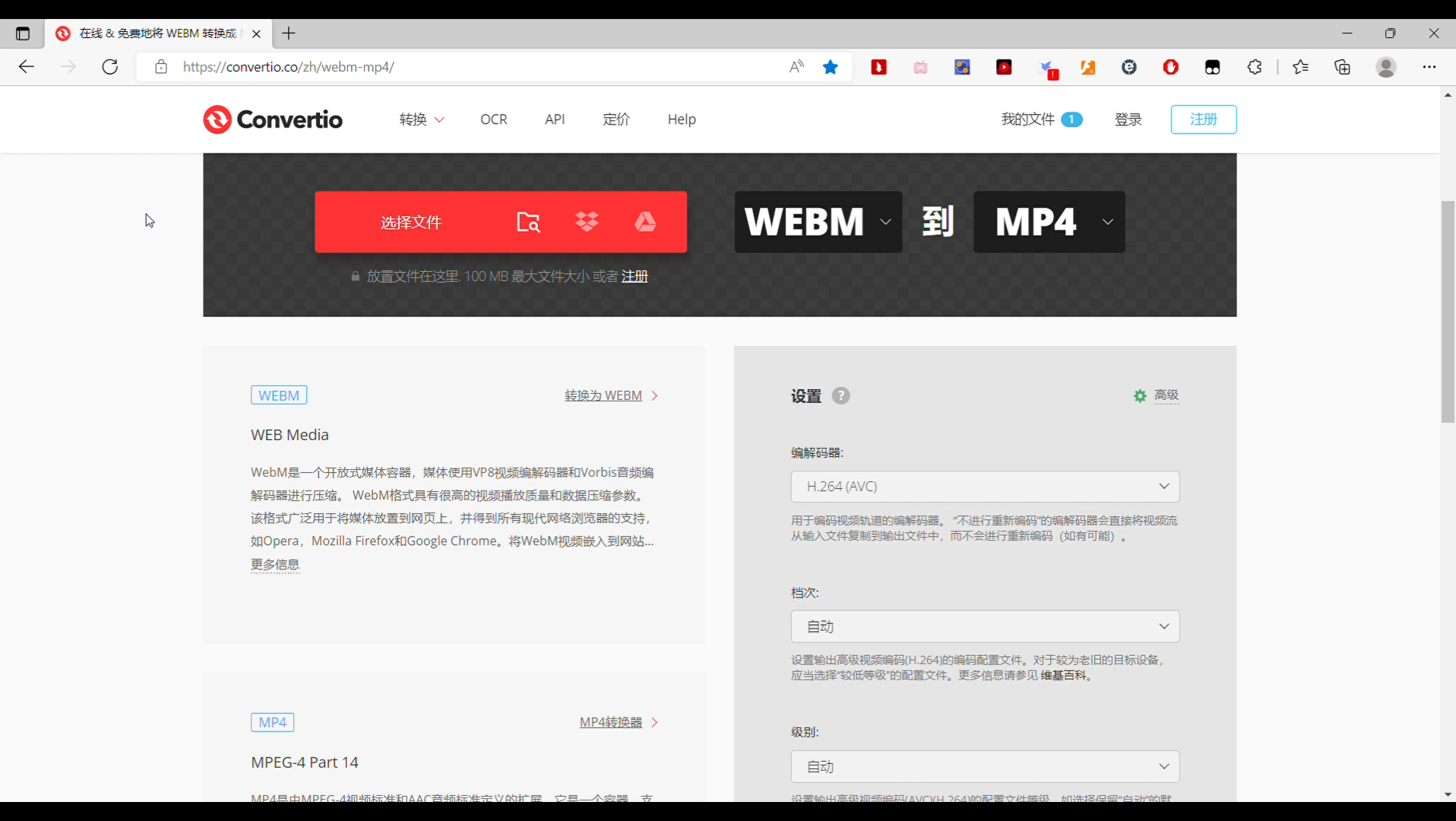Screen dimensions: 1456x821
Task: Open the WEBM source format dropdown
Action: [885, 222]
